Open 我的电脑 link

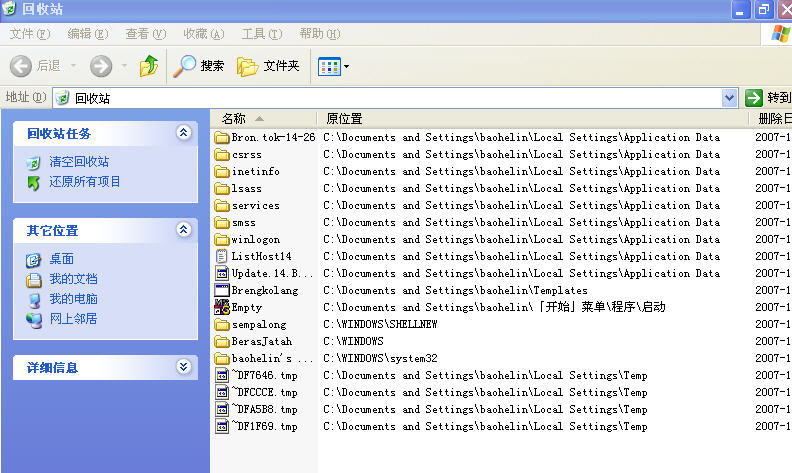point(73,299)
